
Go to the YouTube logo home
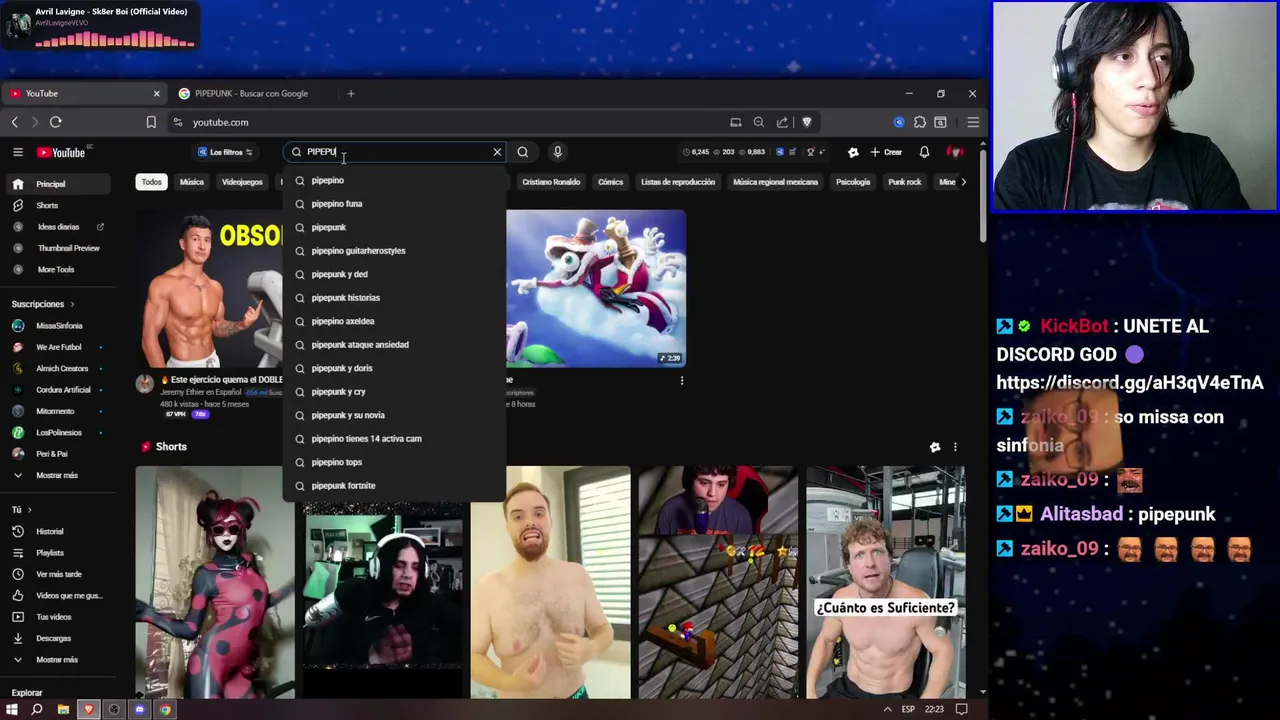(62, 152)
